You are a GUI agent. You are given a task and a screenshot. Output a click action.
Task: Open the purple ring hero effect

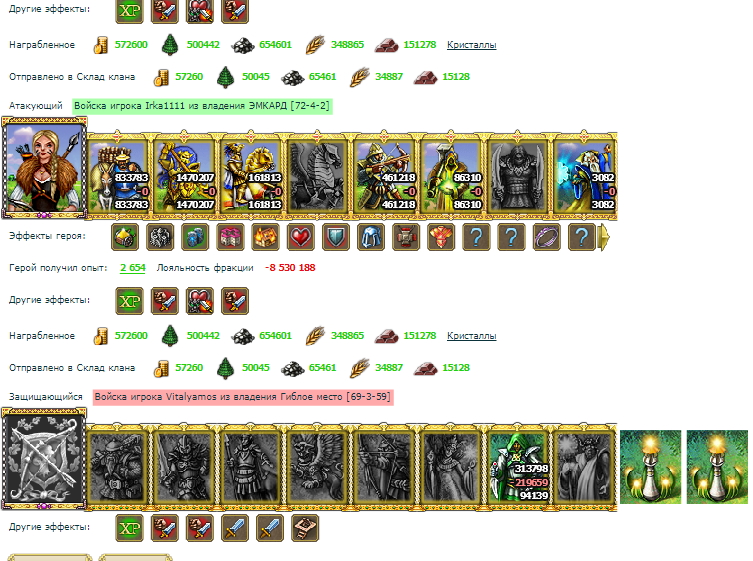click(x=547, y=237)
